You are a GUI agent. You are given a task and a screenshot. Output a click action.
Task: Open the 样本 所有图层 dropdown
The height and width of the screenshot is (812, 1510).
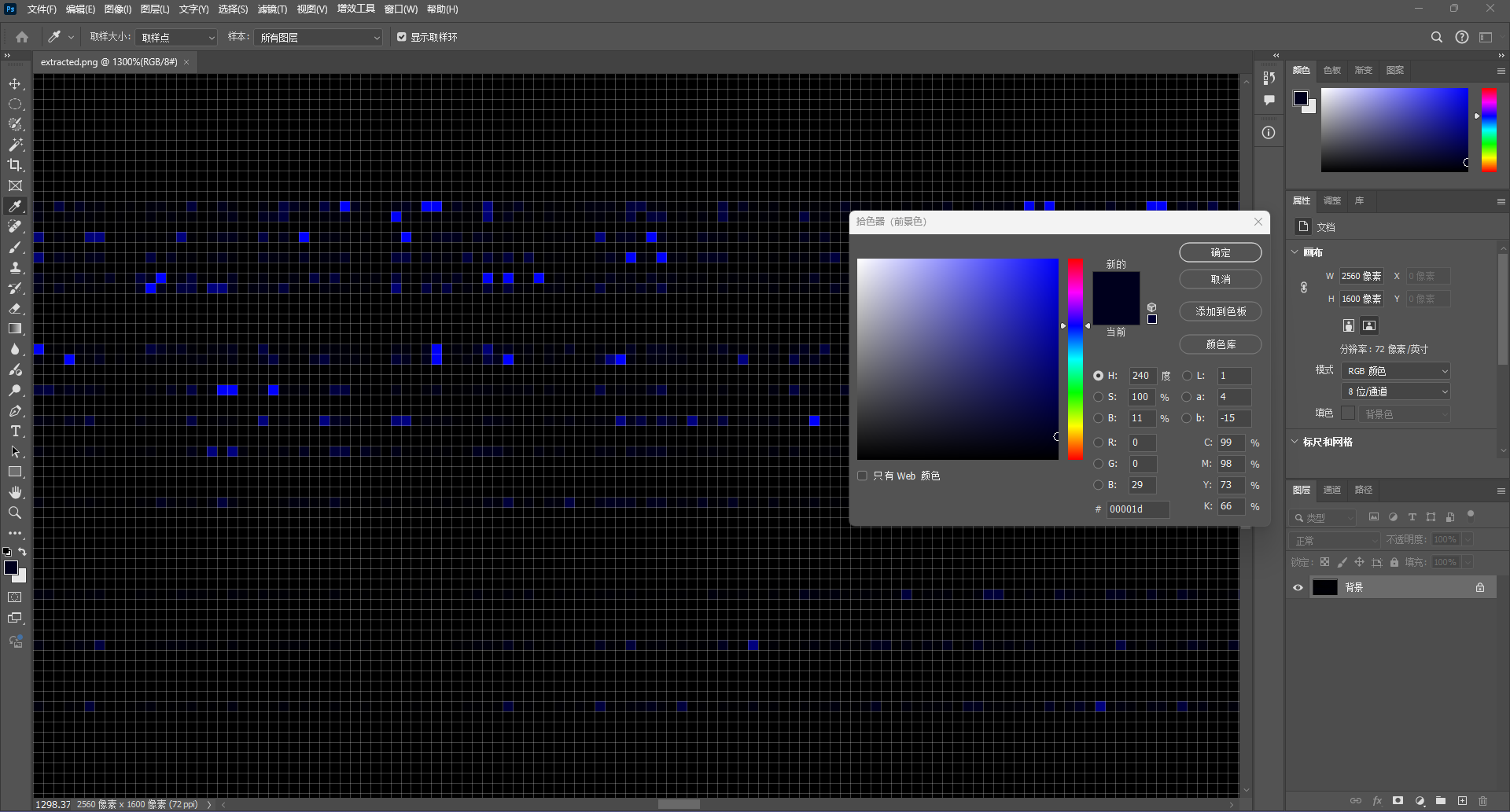[319, 37]
